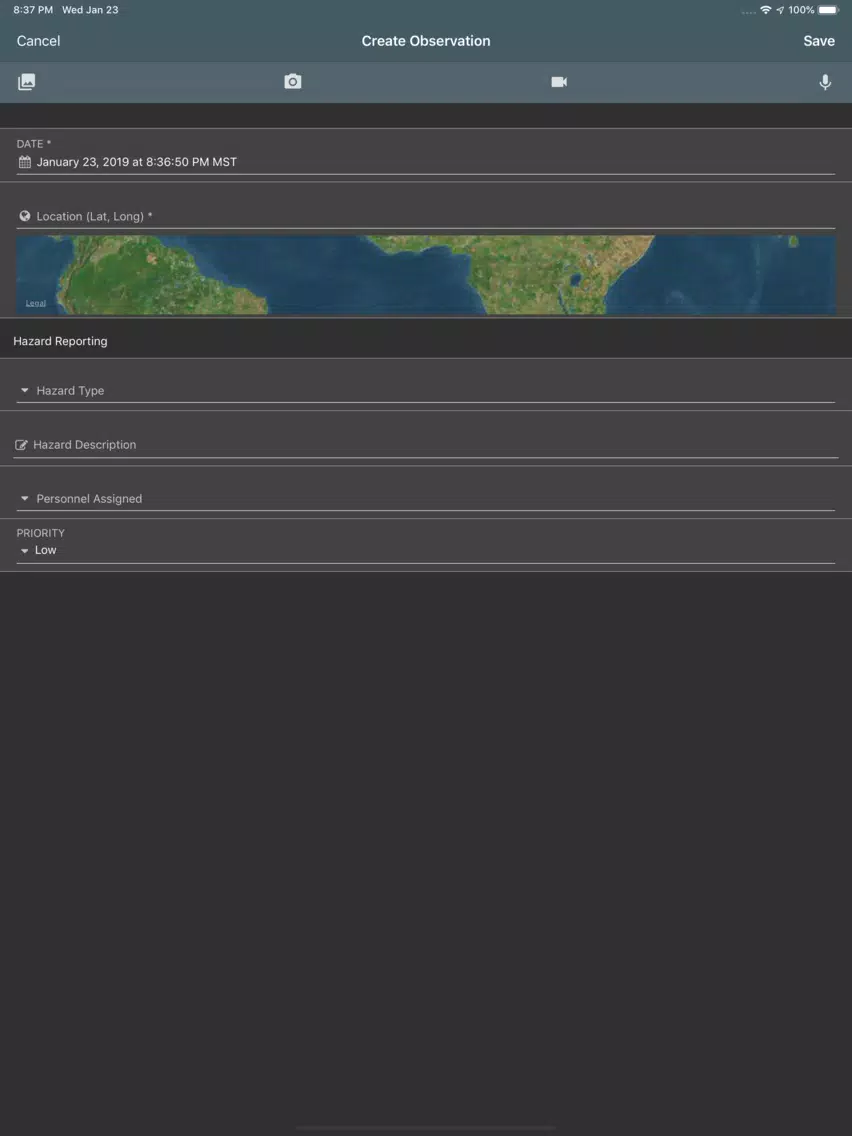Save the new observation
Image resolution: width=852 pixels, height=1136 pixels.
pos(818,41)
